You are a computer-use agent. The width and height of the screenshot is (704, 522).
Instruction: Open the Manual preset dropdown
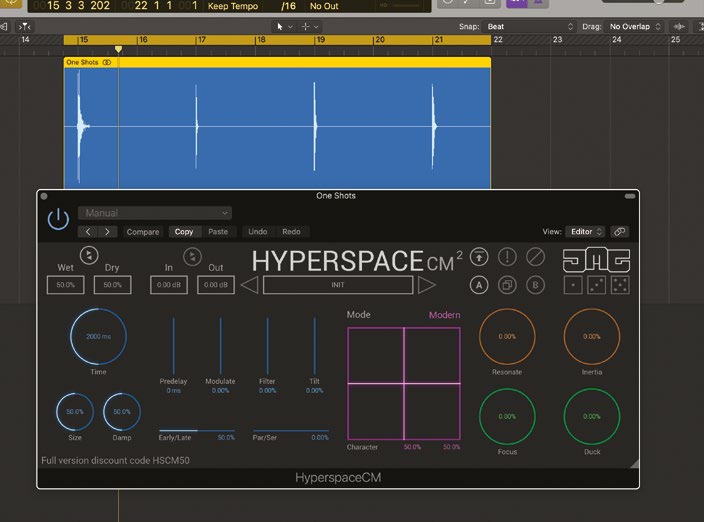[x=154, y=213]
